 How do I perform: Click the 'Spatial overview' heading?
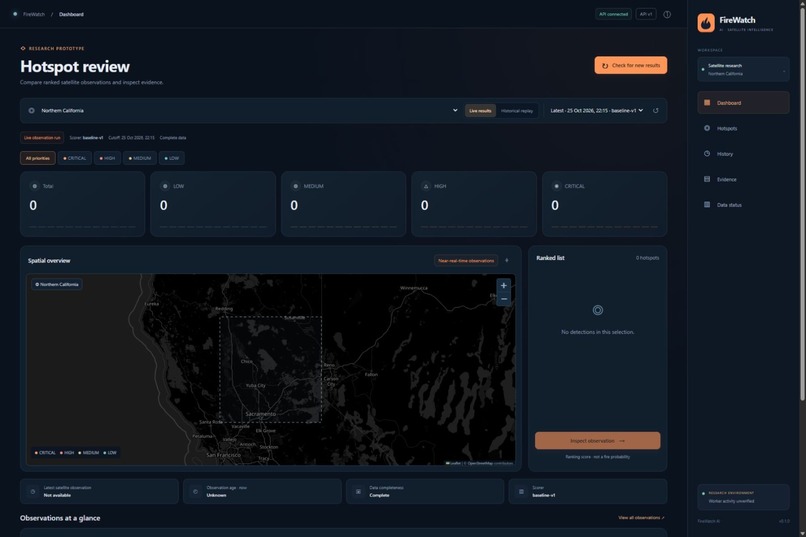coord(49,261)
